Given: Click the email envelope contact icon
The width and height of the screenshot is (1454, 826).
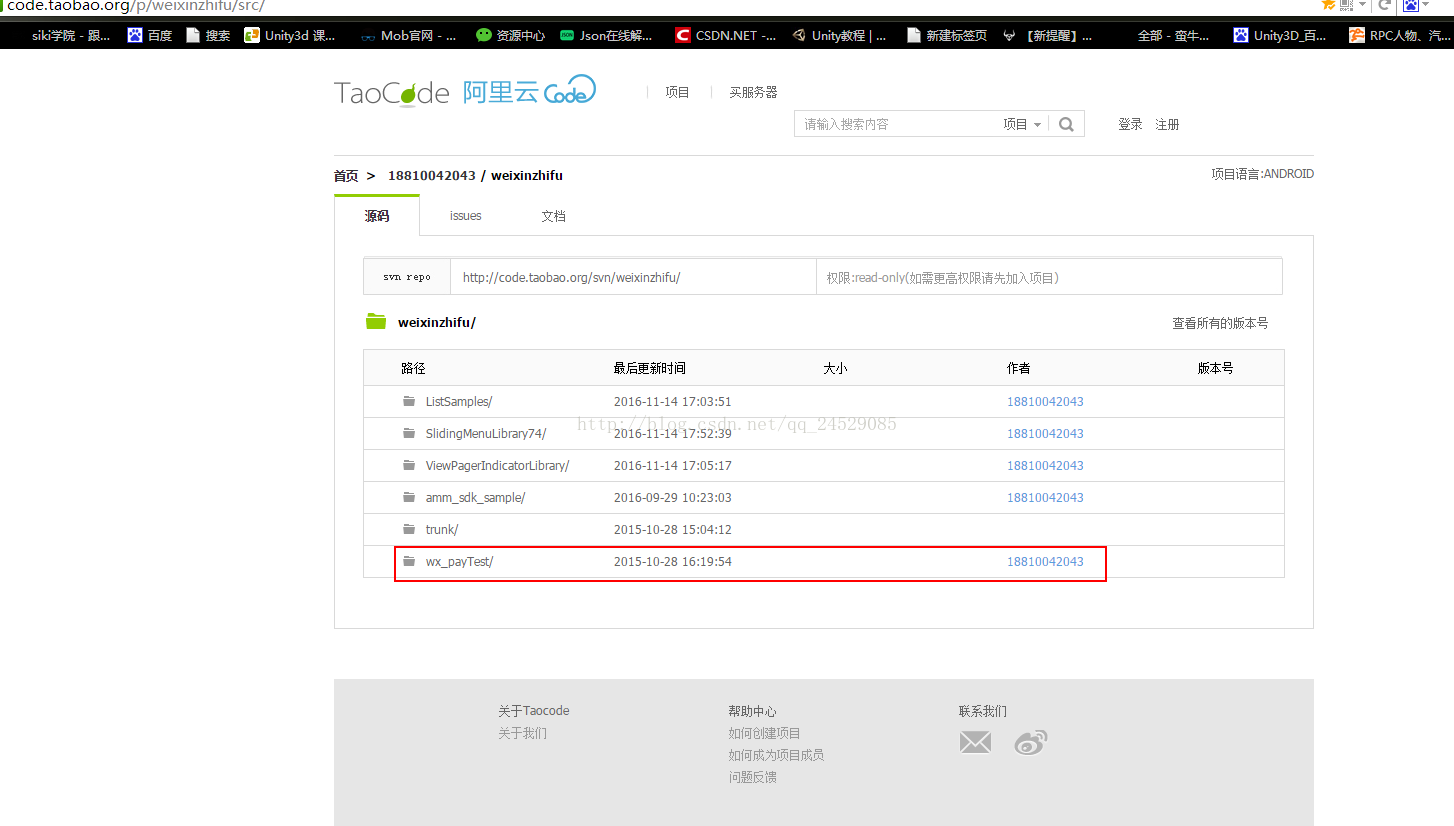Looking at the screenshot, I should pos(975,742).
